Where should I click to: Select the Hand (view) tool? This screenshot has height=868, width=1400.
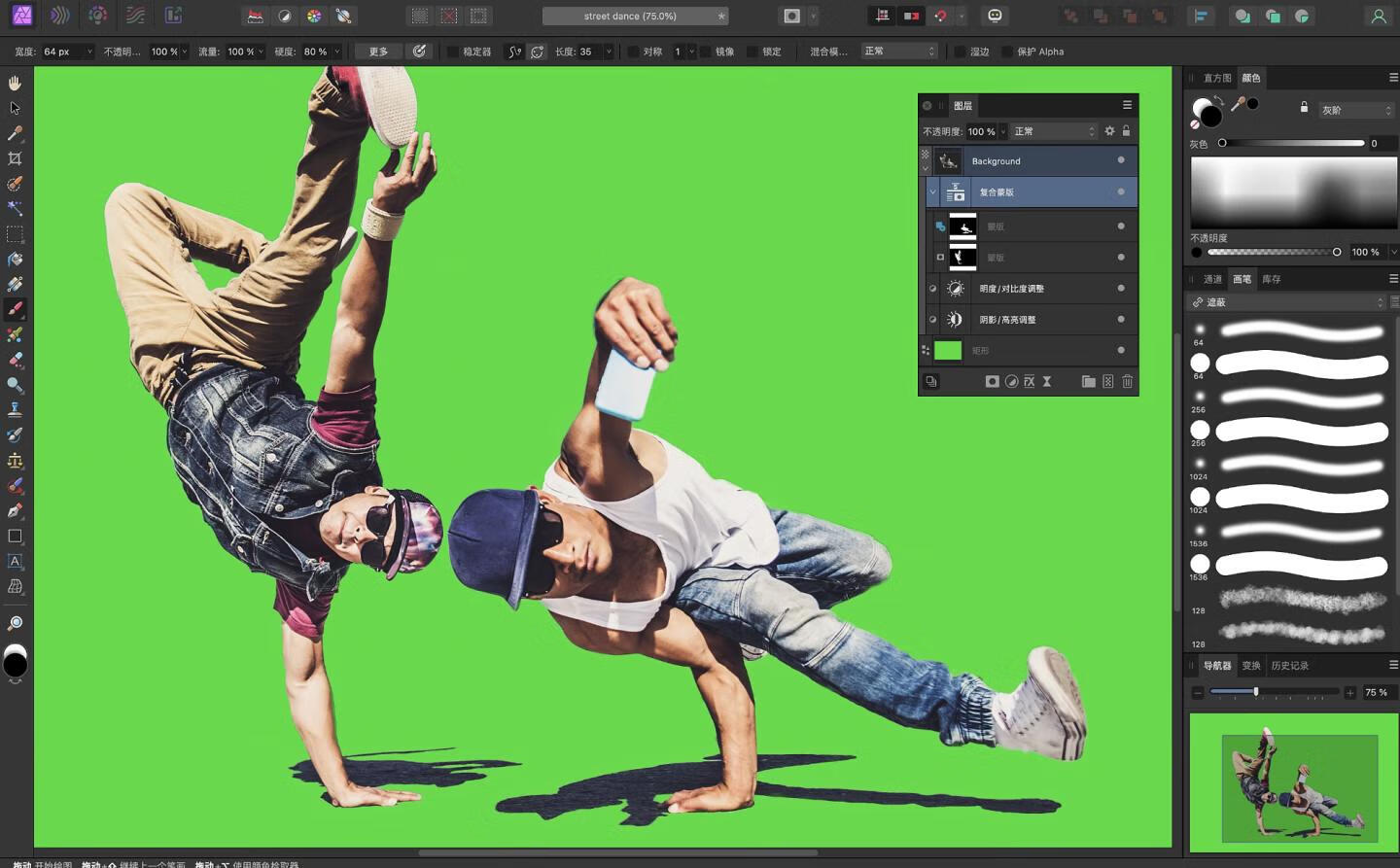15,84
